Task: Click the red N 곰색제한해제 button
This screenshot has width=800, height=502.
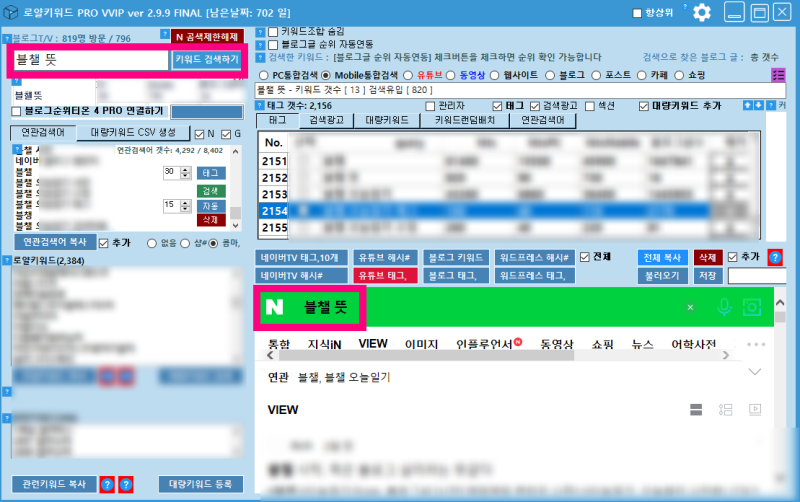Action: point(207,37)
